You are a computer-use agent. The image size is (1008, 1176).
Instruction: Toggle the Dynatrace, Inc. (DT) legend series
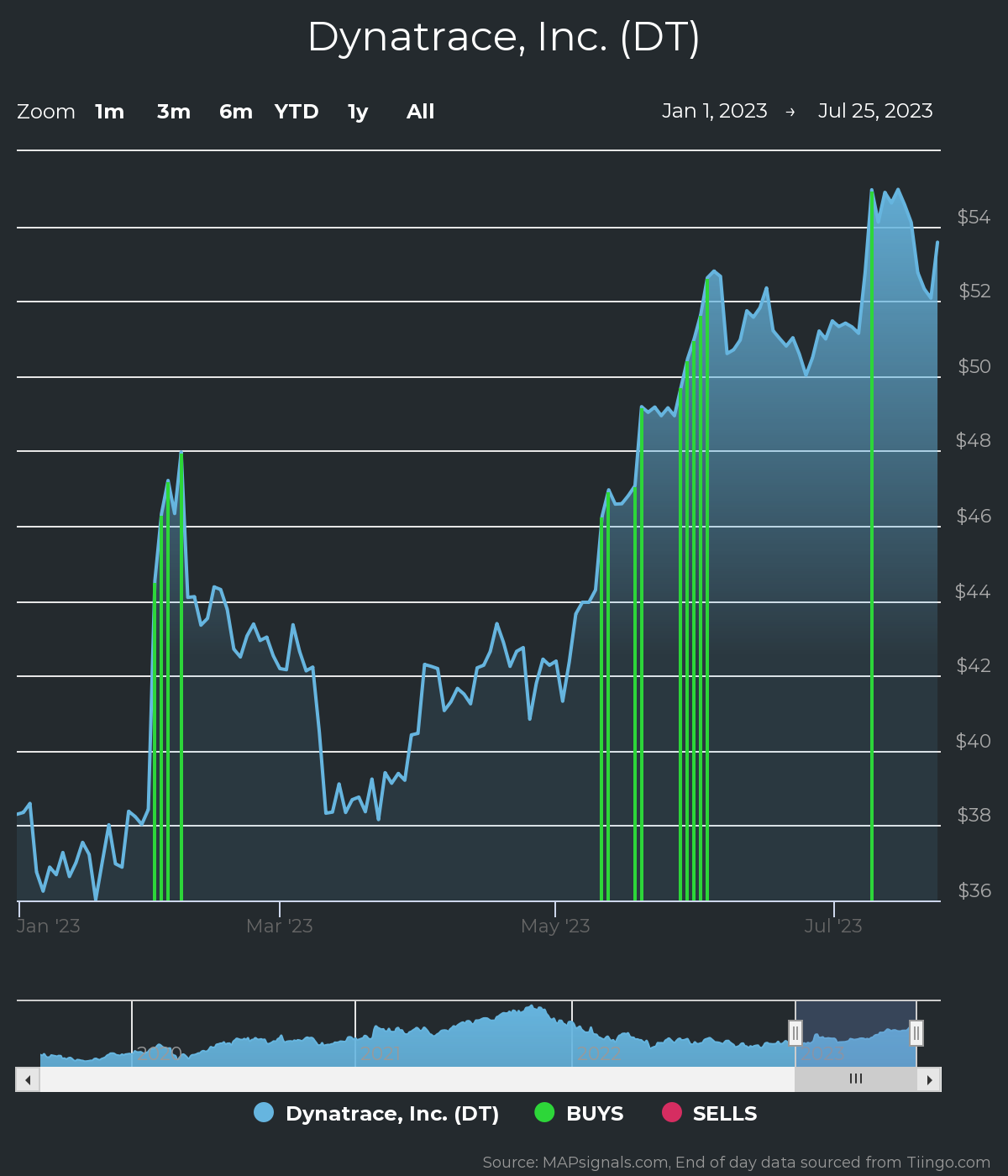(376, 1113)
